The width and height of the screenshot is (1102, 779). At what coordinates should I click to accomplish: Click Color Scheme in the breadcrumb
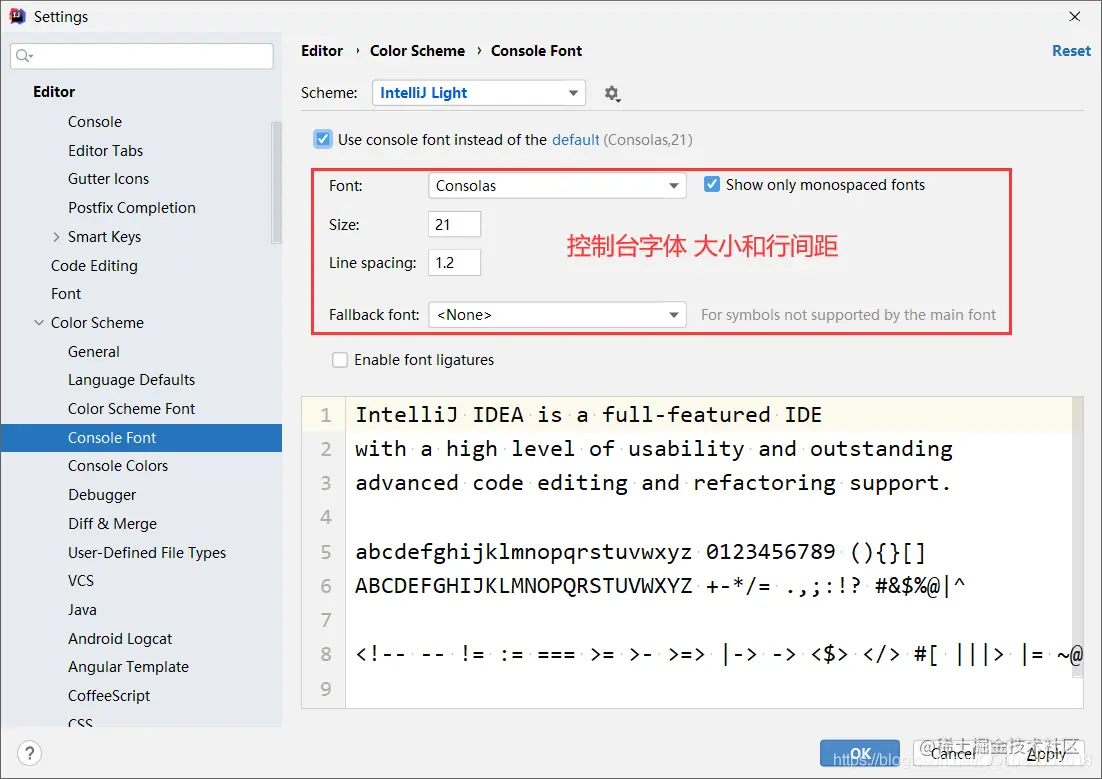pos(417,51)
